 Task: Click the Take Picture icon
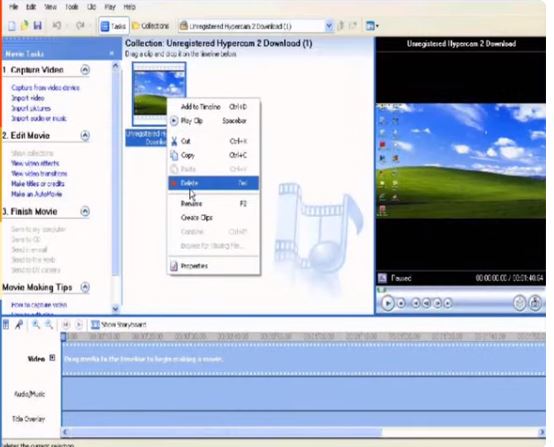pos(535,303)
